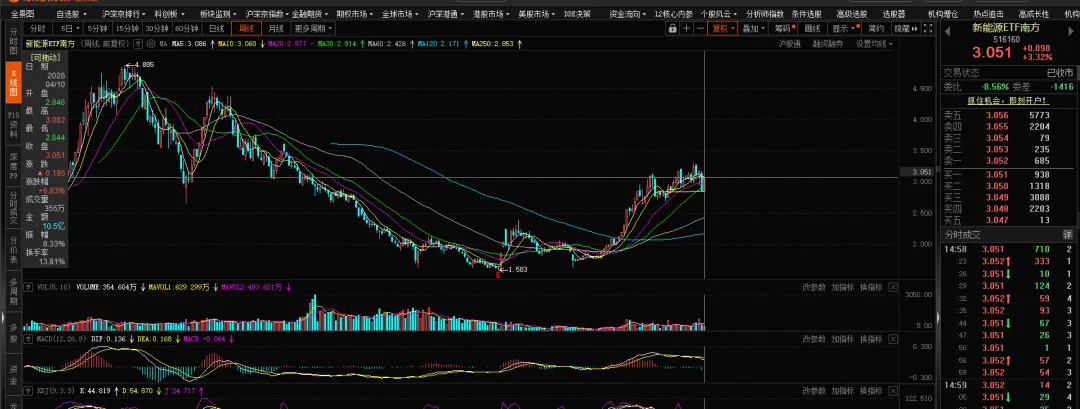This screenshot has height=409, width=1080.
Task: Click the 隐藏 panel collapse button
Action: pyautogui.click(x=905, y=28)
